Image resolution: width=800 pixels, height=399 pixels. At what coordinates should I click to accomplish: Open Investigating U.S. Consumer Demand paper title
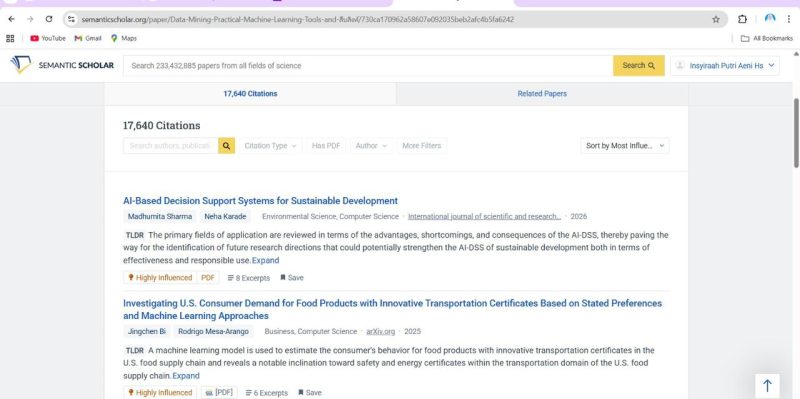[392, 309]
